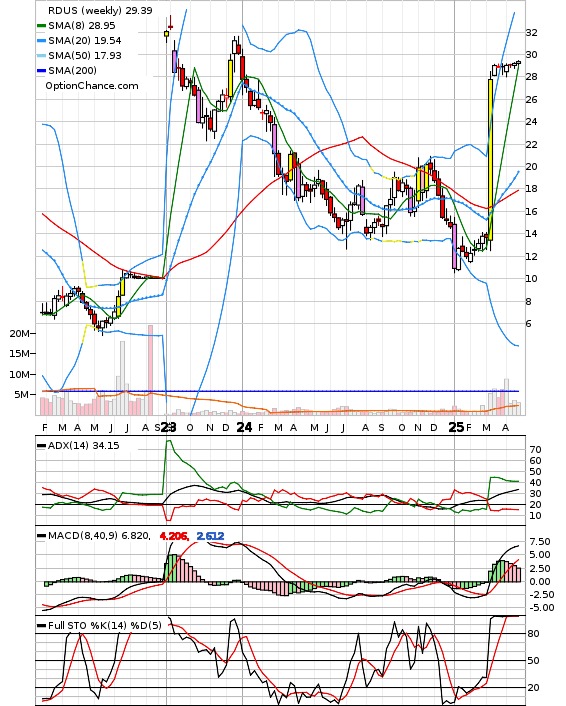Click the tall yellow candle in March 2025
The width and height of the screenshot is (566, 706).
[x=490, y=160]
